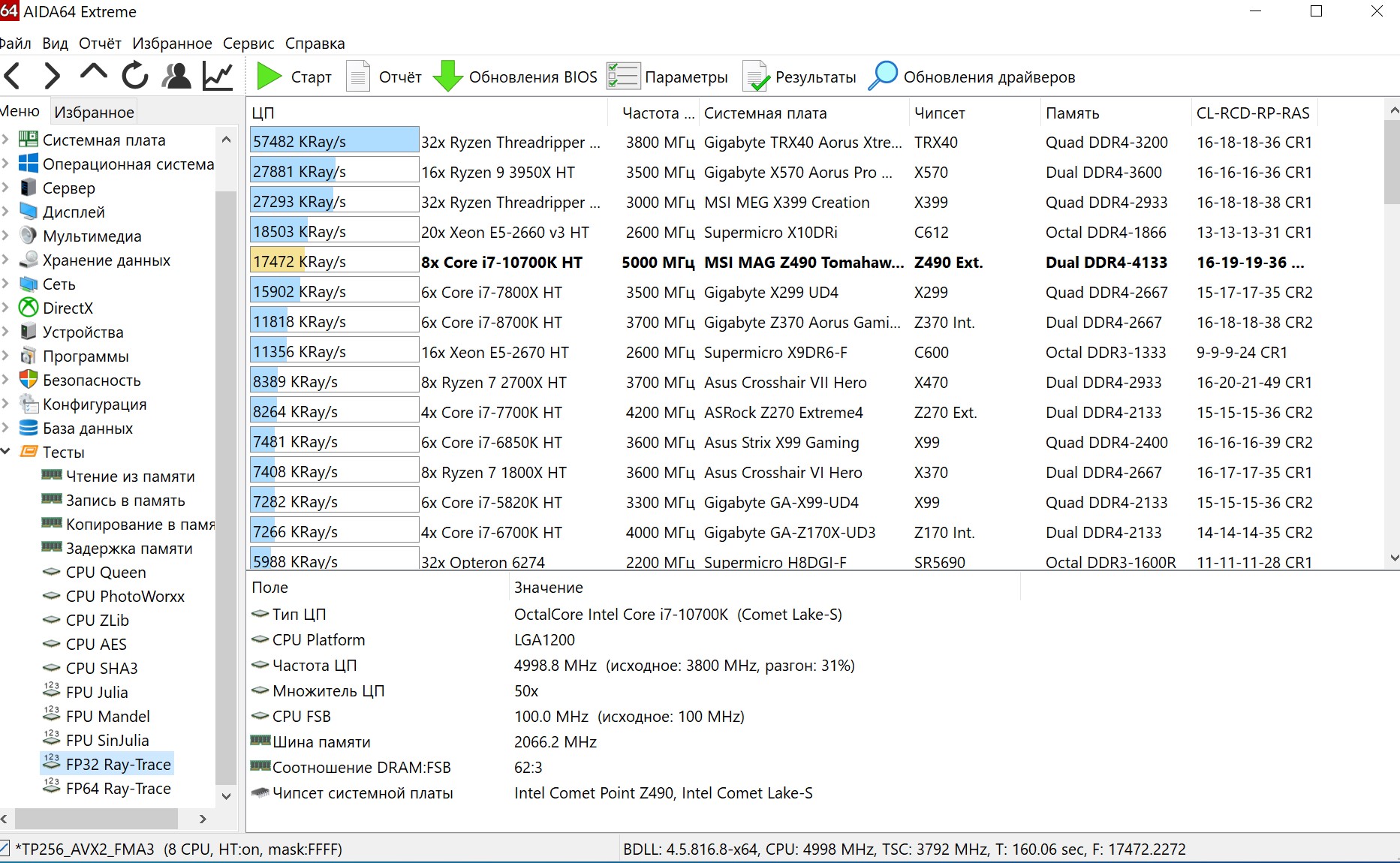Open the graph chart toolbar icon

pos(218,76)
